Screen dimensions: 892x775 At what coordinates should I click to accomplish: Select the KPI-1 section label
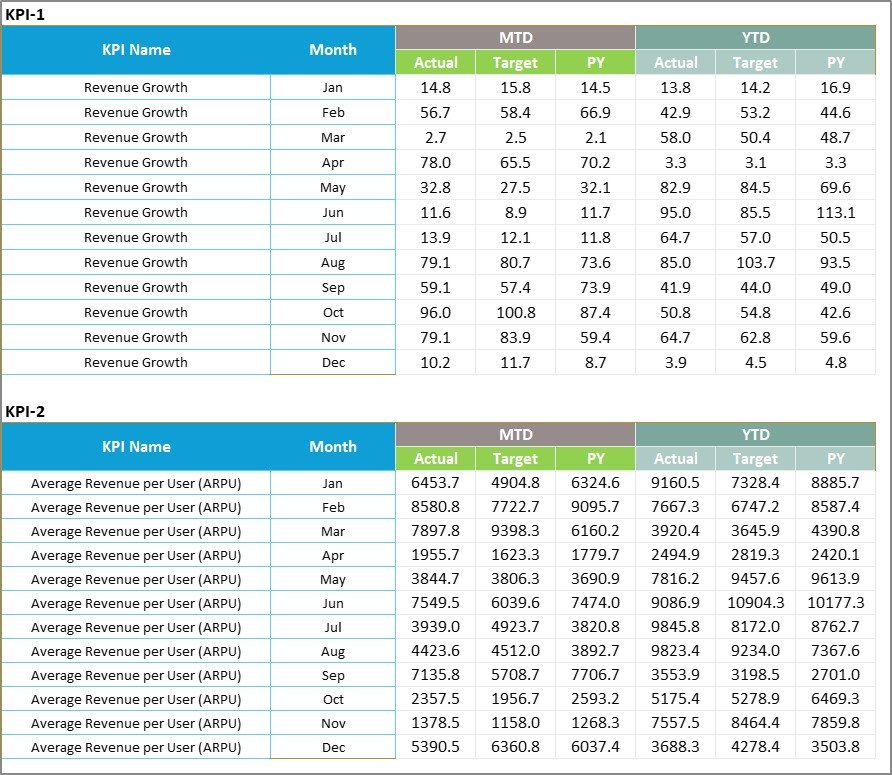click(24, 14)
